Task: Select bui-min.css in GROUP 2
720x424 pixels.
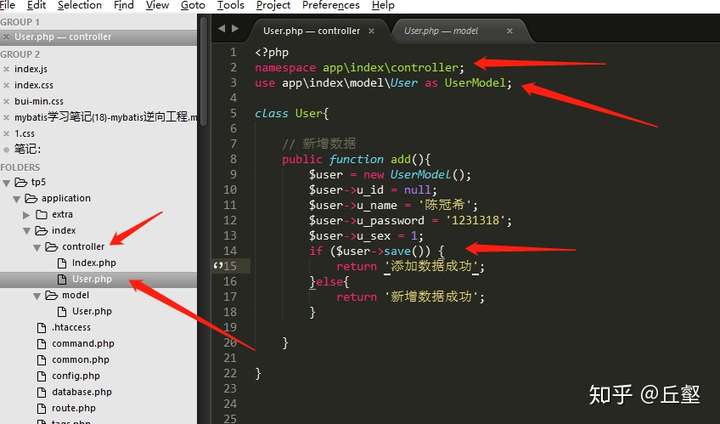Action: point(39,101)
